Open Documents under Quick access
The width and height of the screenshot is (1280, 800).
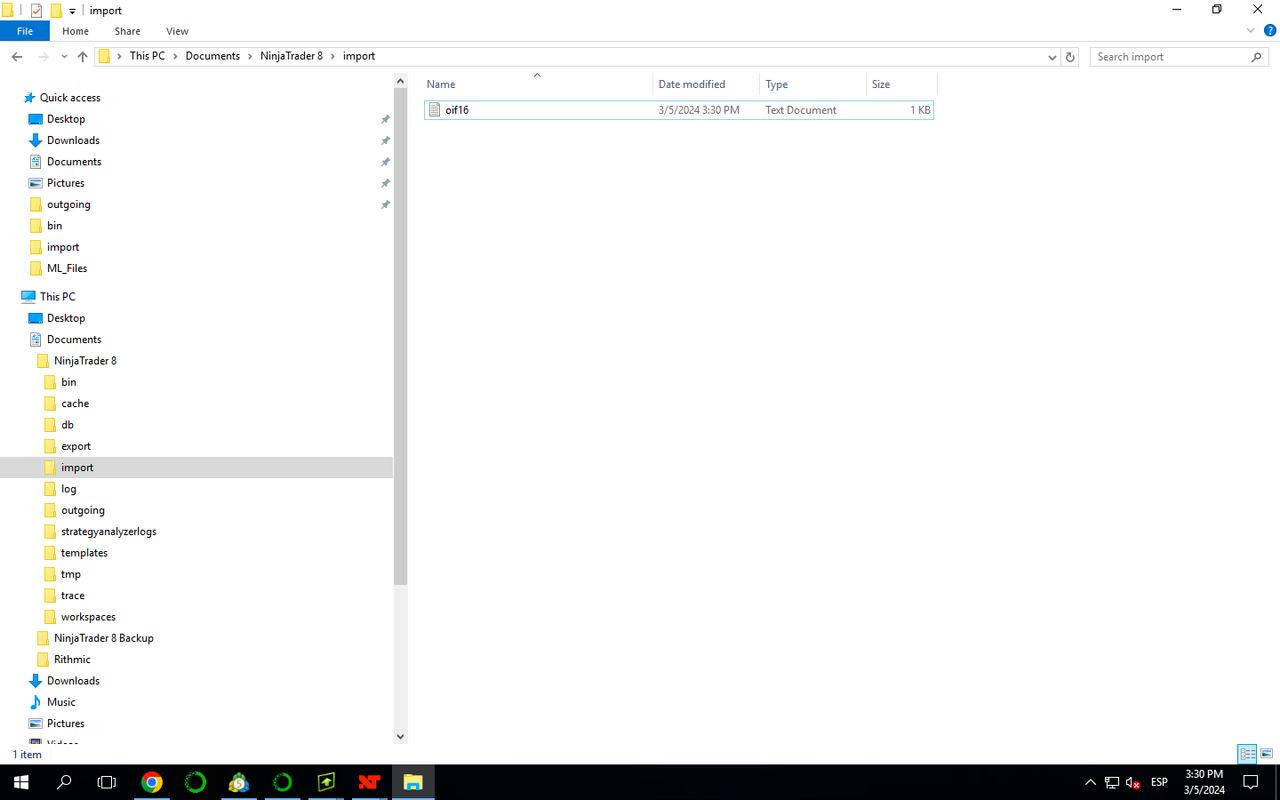click(x=74, y=162)
